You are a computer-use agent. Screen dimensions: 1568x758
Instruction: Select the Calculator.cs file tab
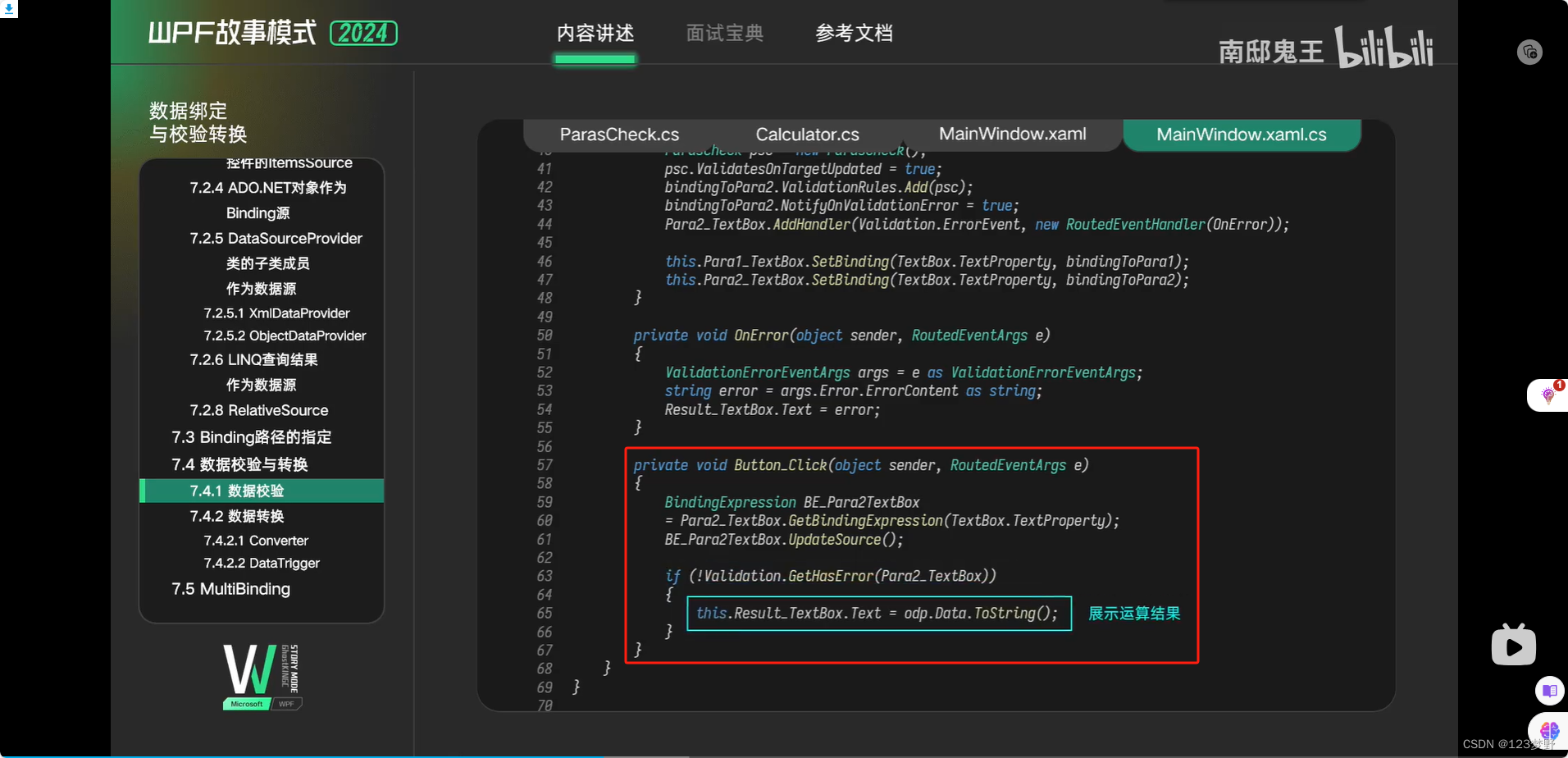click(807, 135)
